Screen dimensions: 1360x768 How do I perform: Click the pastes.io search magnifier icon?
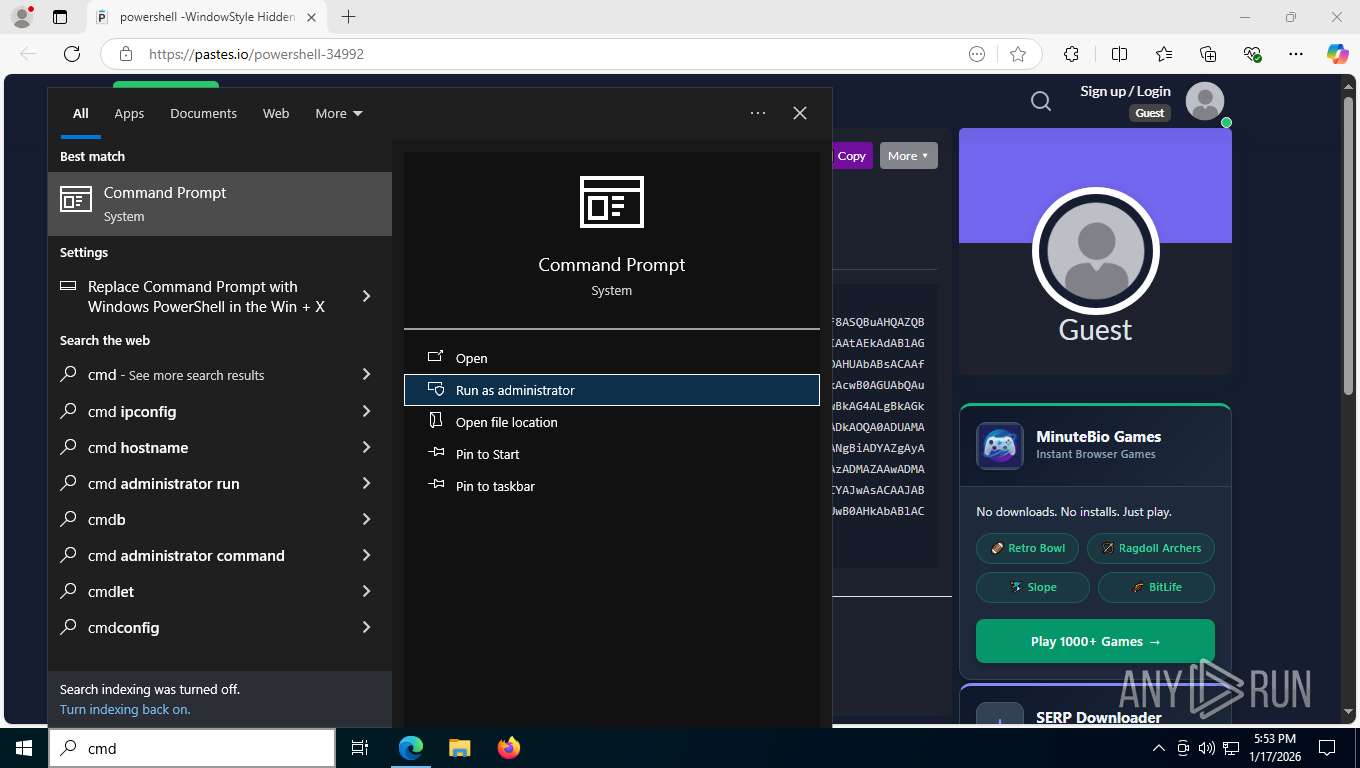coord(1041,101)
